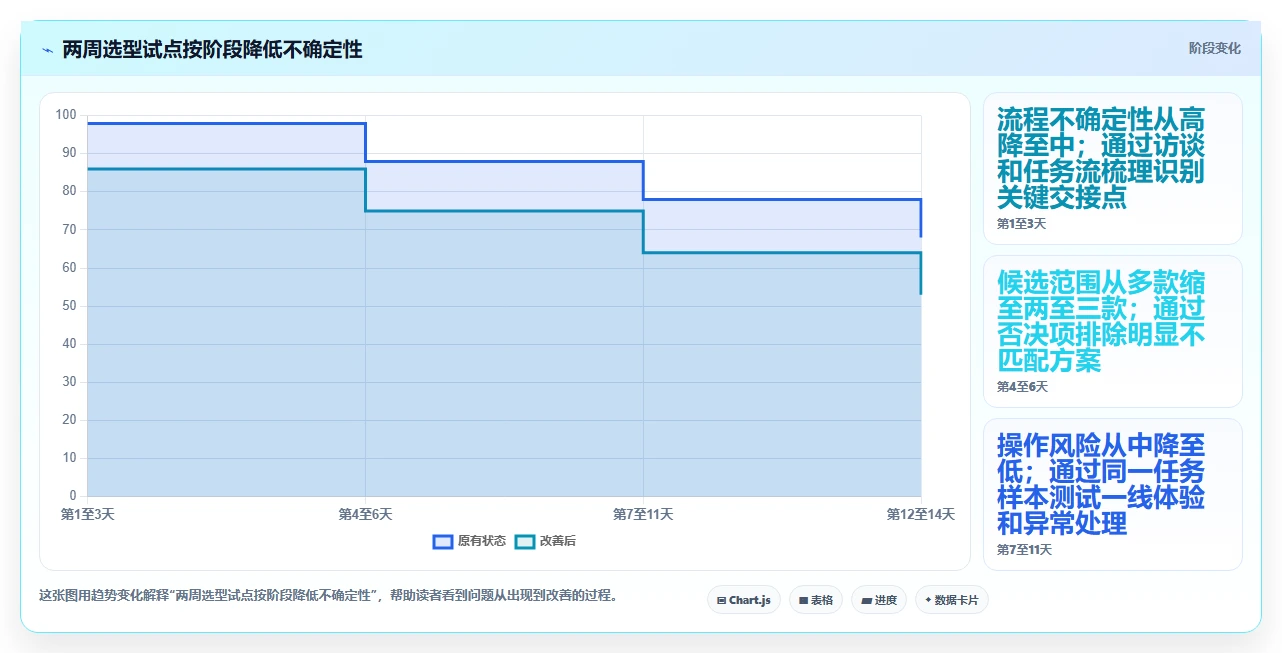This screenshot has height=653, width=1282.
Task: Toggle the 改善后 legend swatch
Action: 525,542
